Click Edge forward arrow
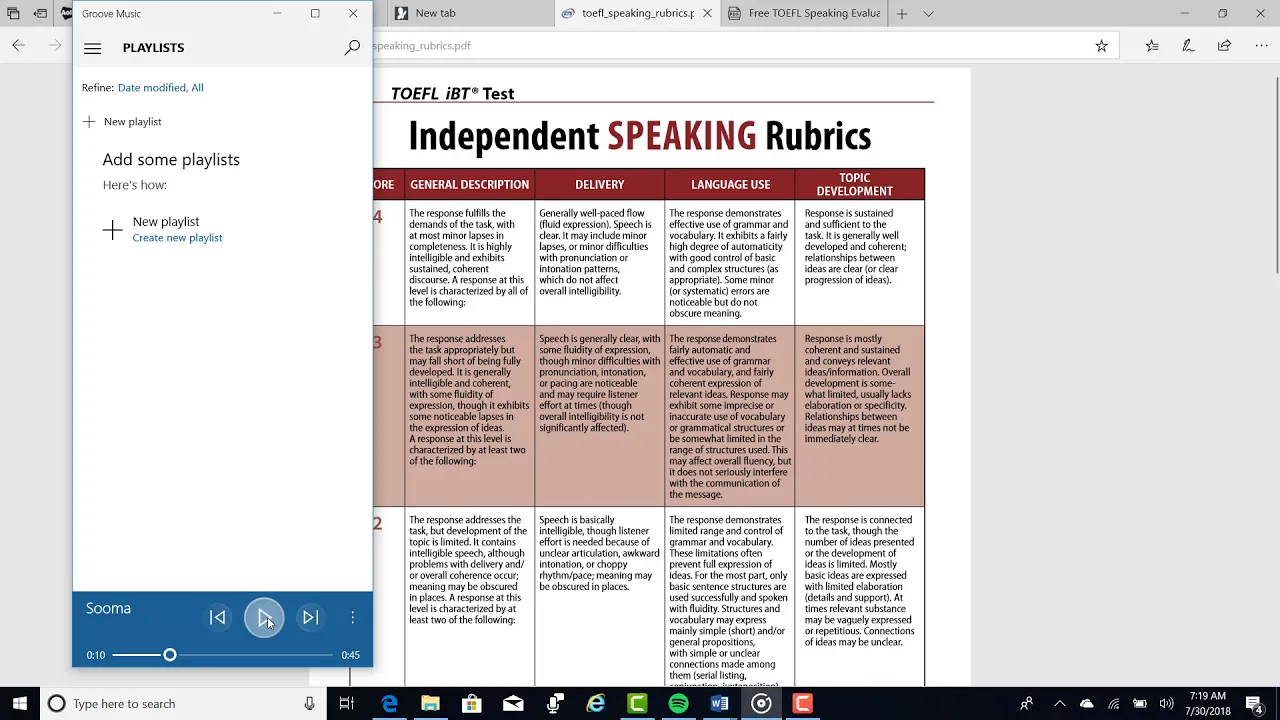This screenshot has height=720, width=1280. pos(55,45)
